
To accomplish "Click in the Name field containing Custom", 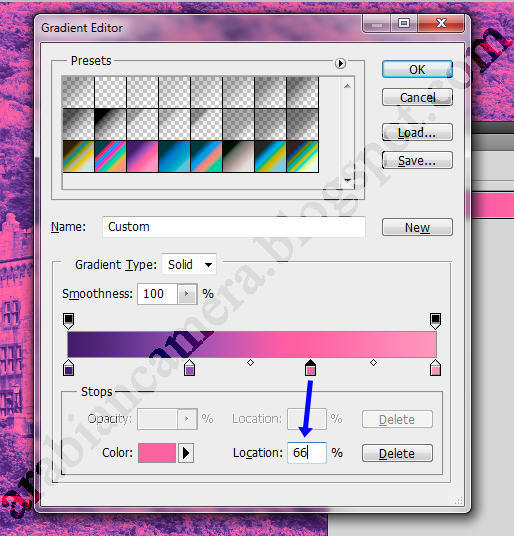I will (234, 227).
